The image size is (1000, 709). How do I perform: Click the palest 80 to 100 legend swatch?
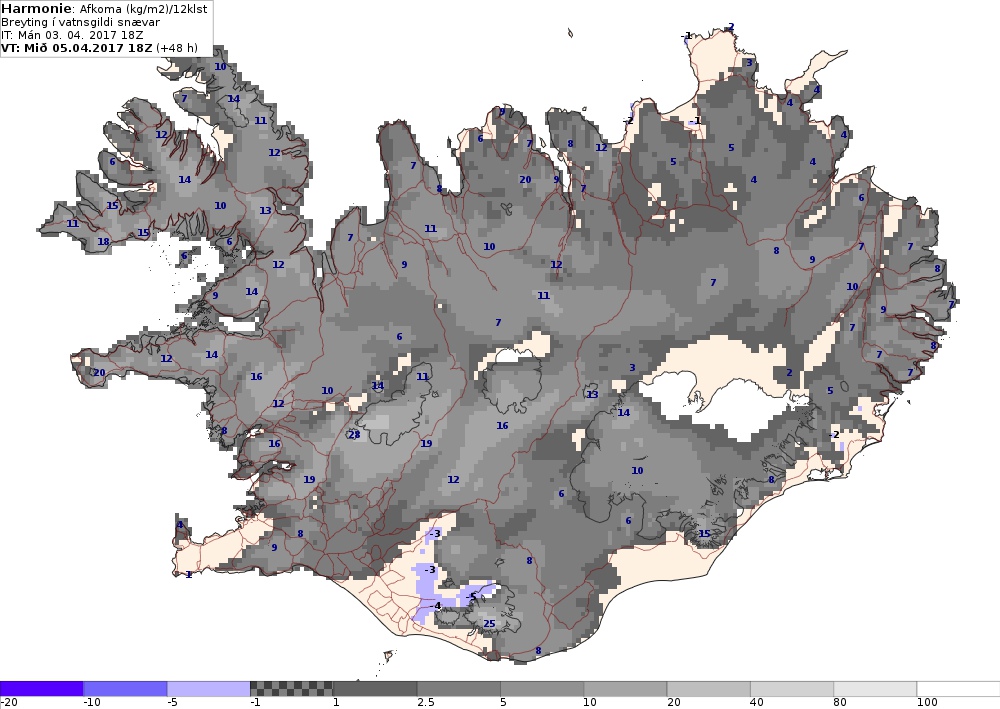(x=875, y=689)
